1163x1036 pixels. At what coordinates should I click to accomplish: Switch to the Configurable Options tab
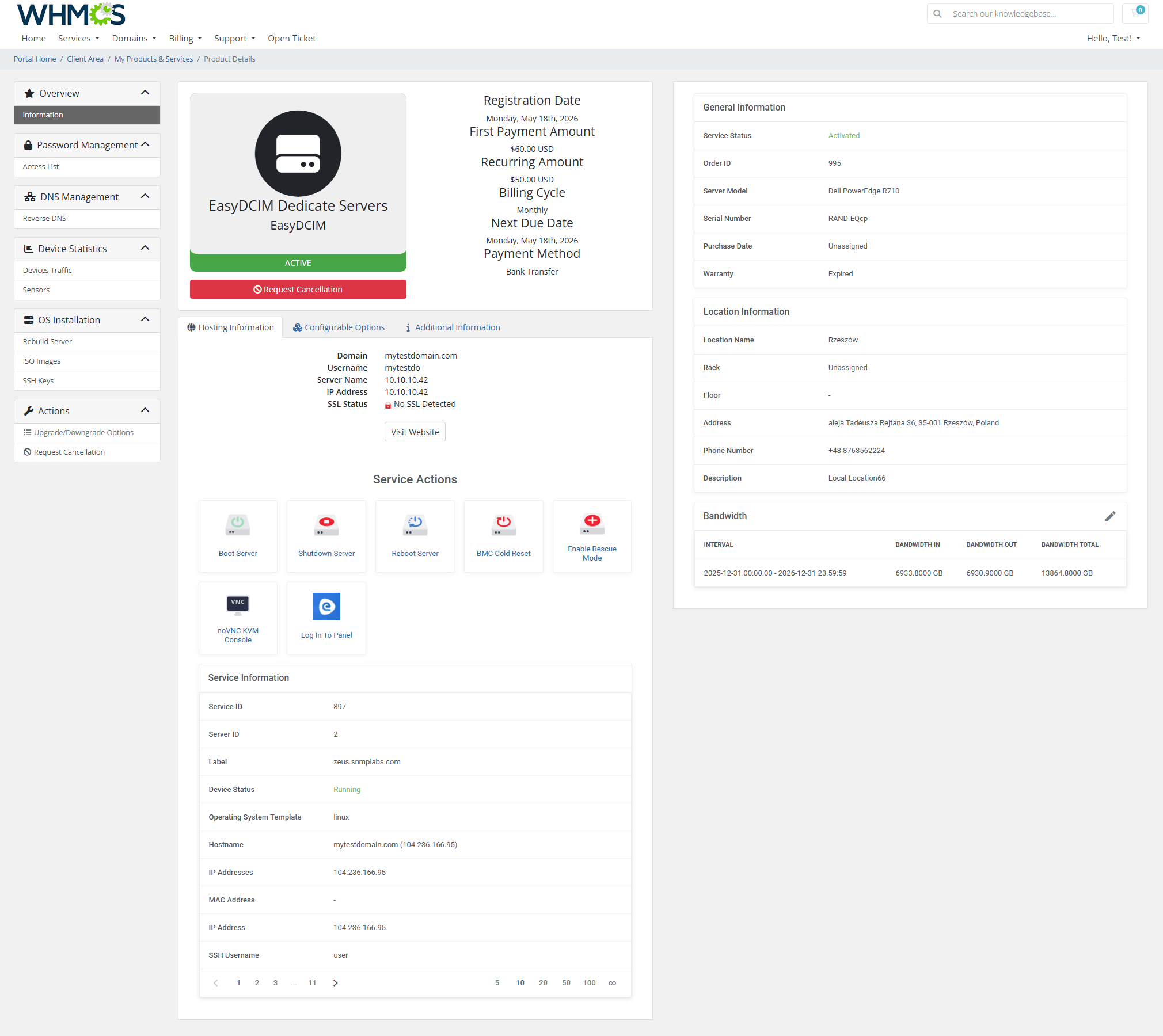(x=339, y=327)
